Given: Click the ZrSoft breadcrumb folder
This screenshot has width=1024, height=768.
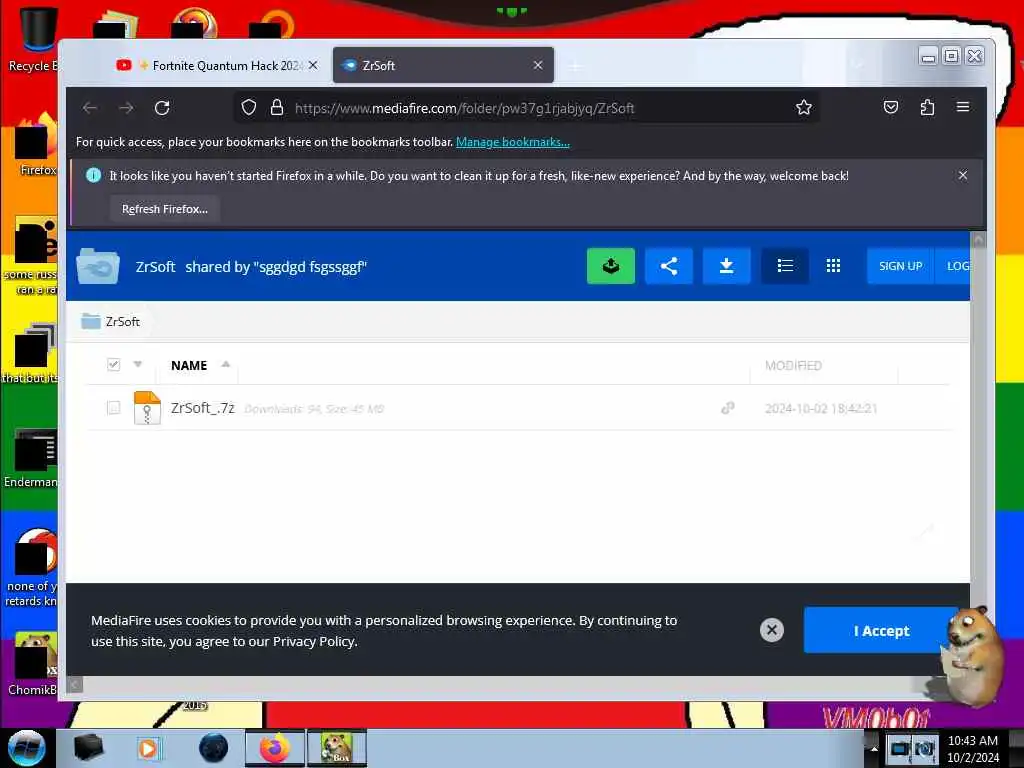Looking at the screenshot, I should 110,321.
